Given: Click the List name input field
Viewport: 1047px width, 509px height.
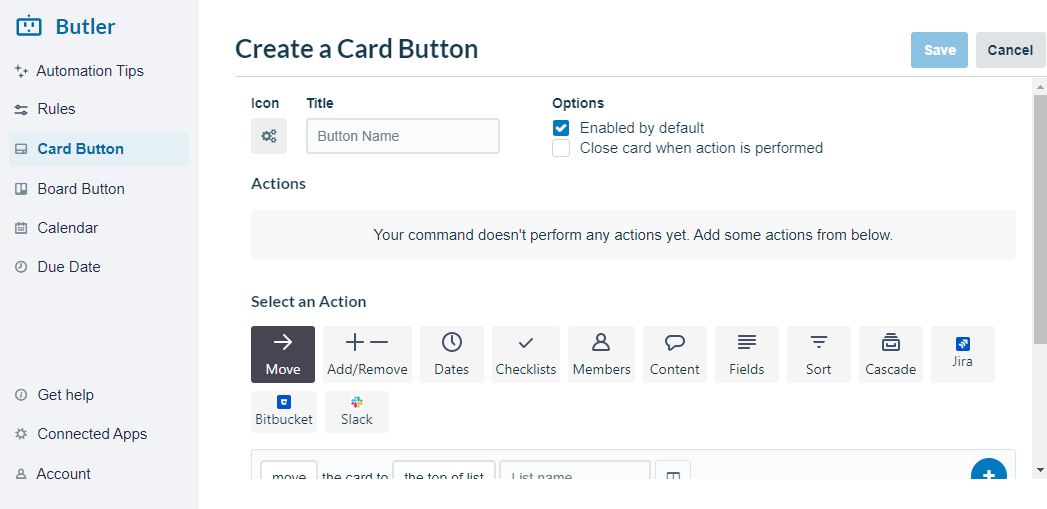Looking at the screenshot, I should [575, 472].
